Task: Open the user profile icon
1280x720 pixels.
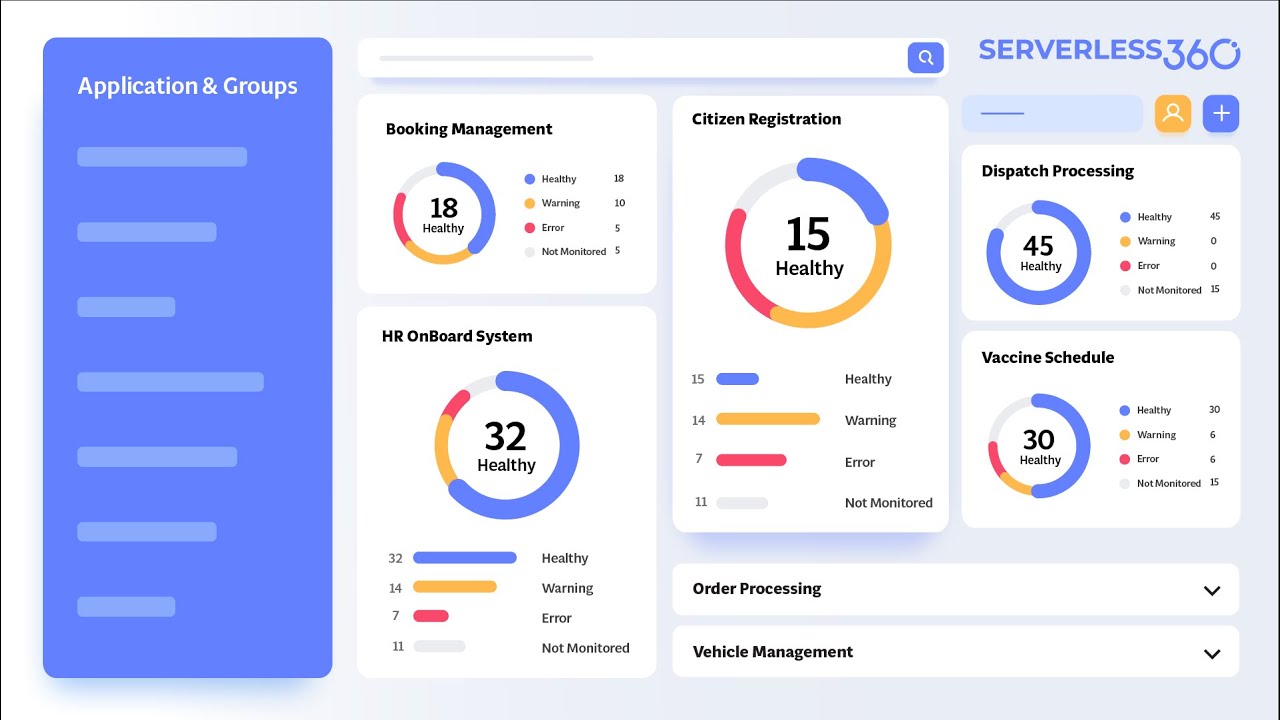Action: 1173,114
